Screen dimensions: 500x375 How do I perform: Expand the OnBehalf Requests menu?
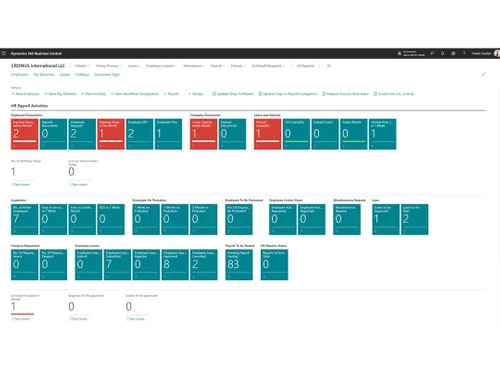pyautogui.click(x=268, y=66)
